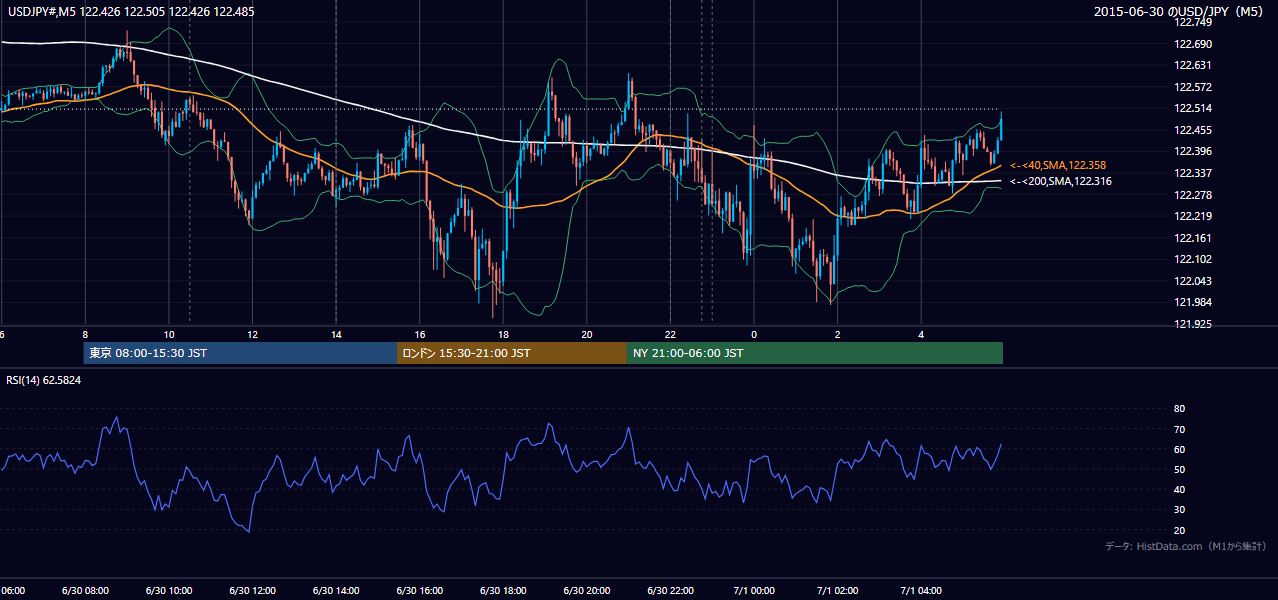1278x600 pixels.
Task: Click price axis value 122.631
Action: coord(1194,65)
